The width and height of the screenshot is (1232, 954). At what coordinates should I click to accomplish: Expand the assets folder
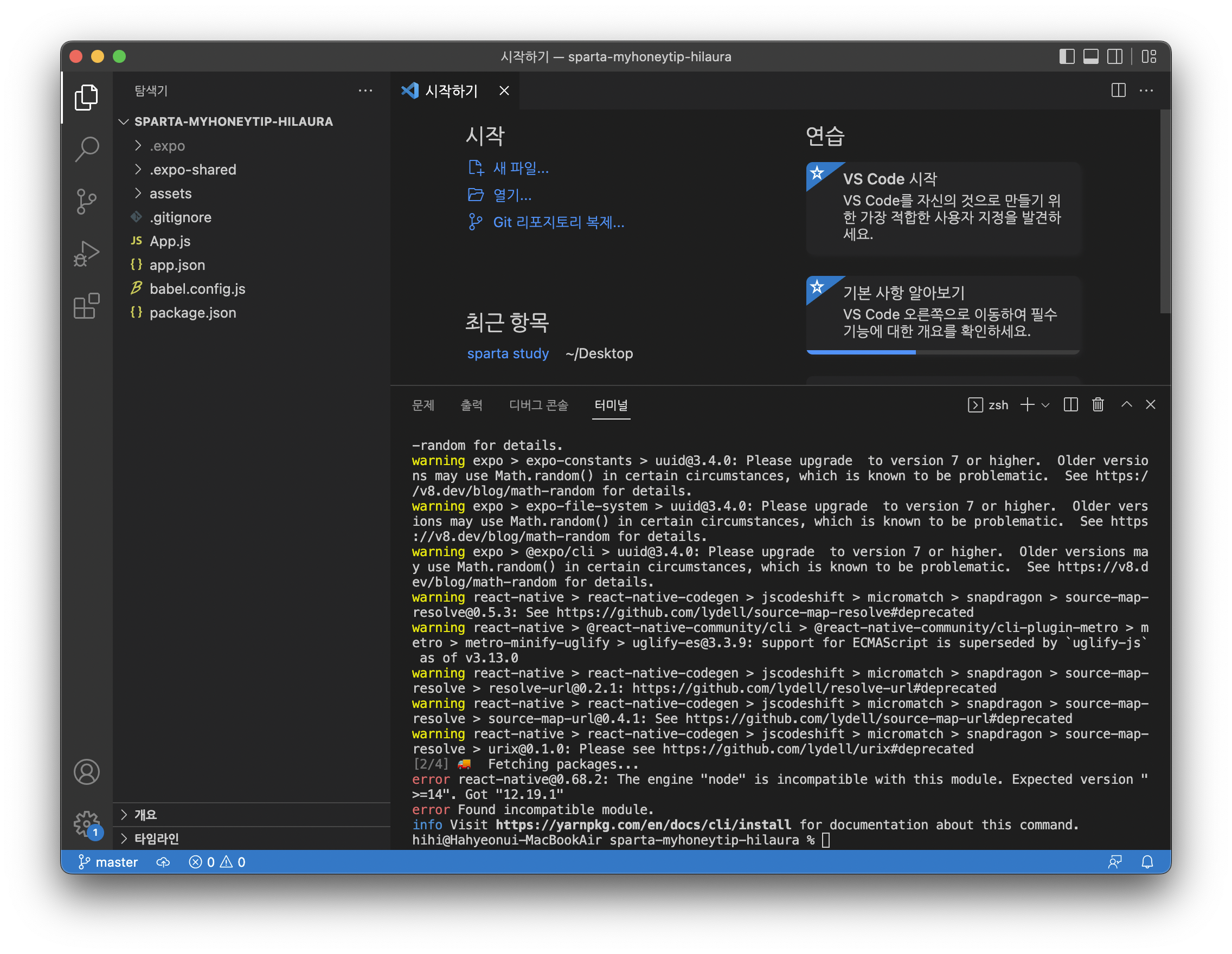252,194
